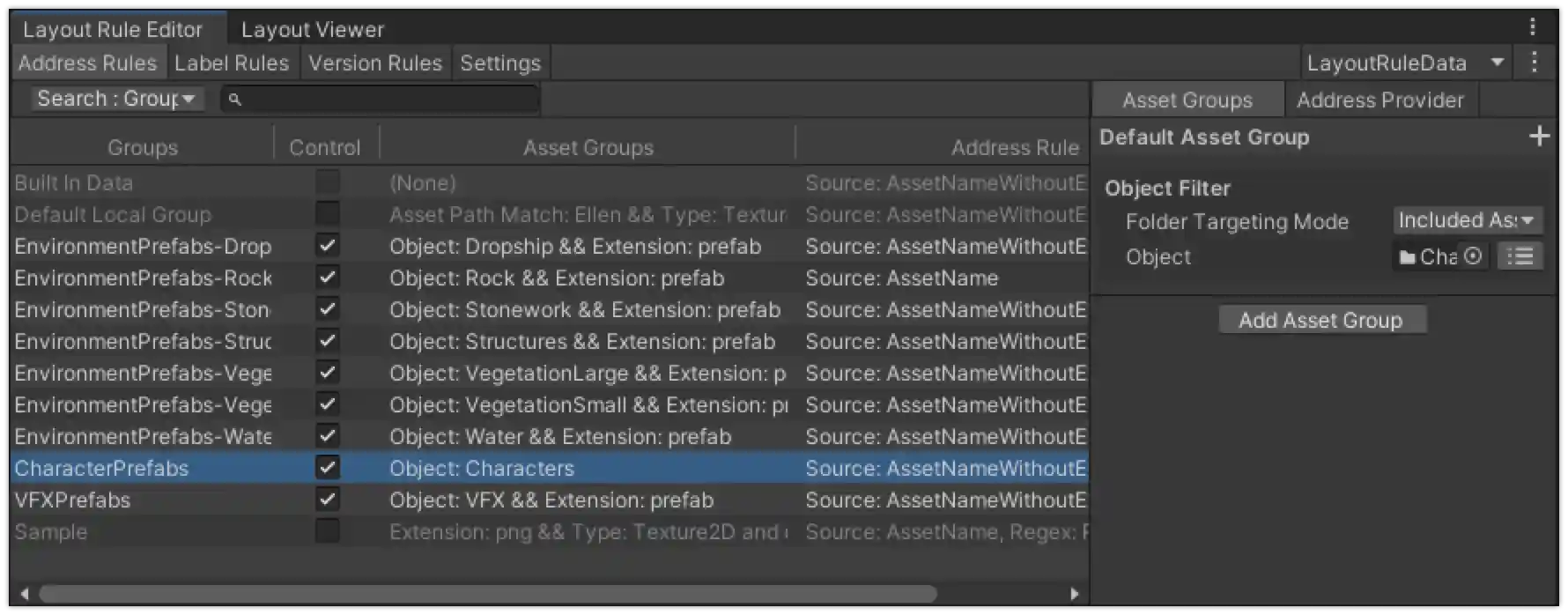
Task: Open the object picker target icon
Action: coord(1472,256)
